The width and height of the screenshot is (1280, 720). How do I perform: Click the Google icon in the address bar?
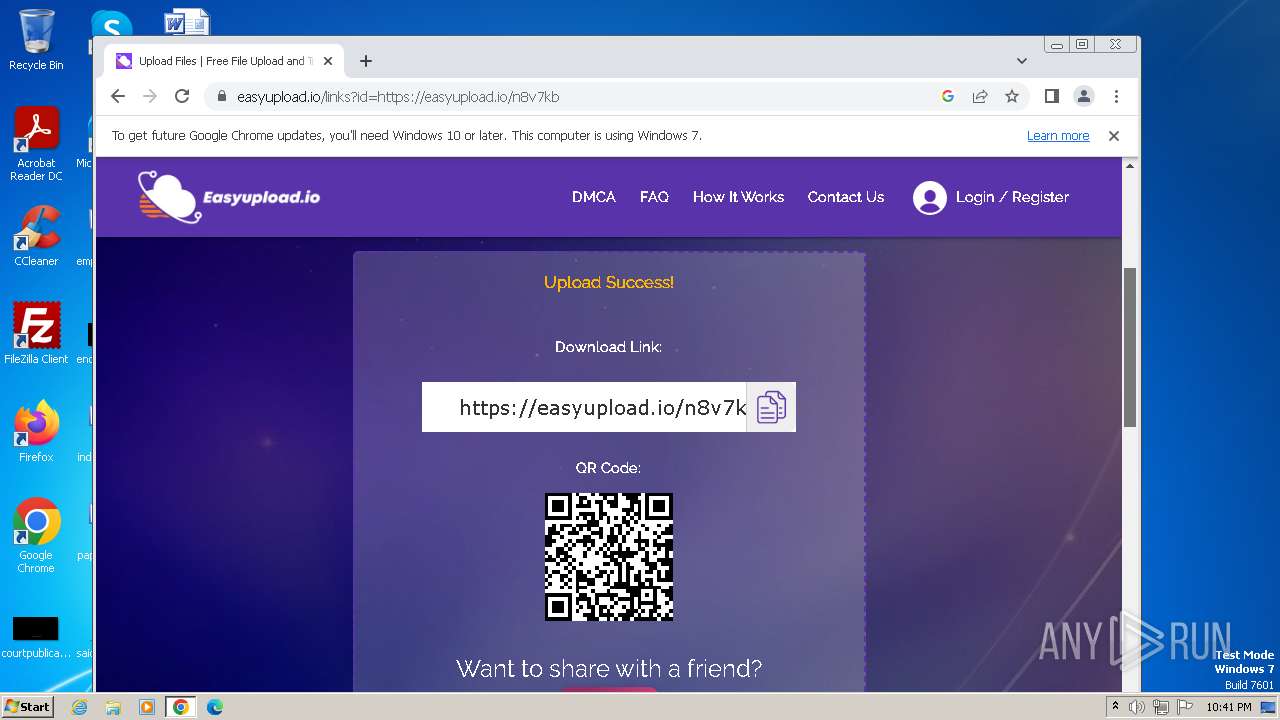click(x=948, y=96)
